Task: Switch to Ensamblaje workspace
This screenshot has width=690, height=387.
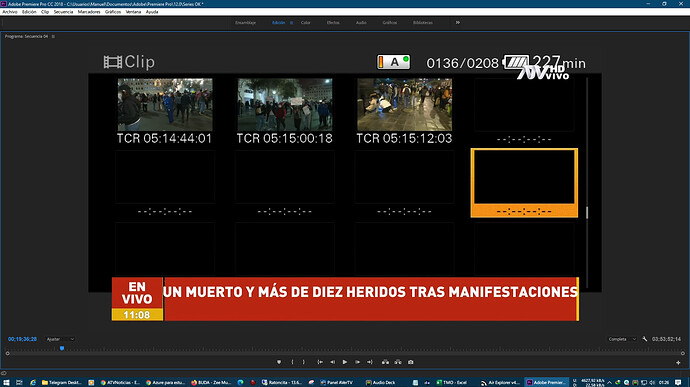Action: click(x=246, y=22)
